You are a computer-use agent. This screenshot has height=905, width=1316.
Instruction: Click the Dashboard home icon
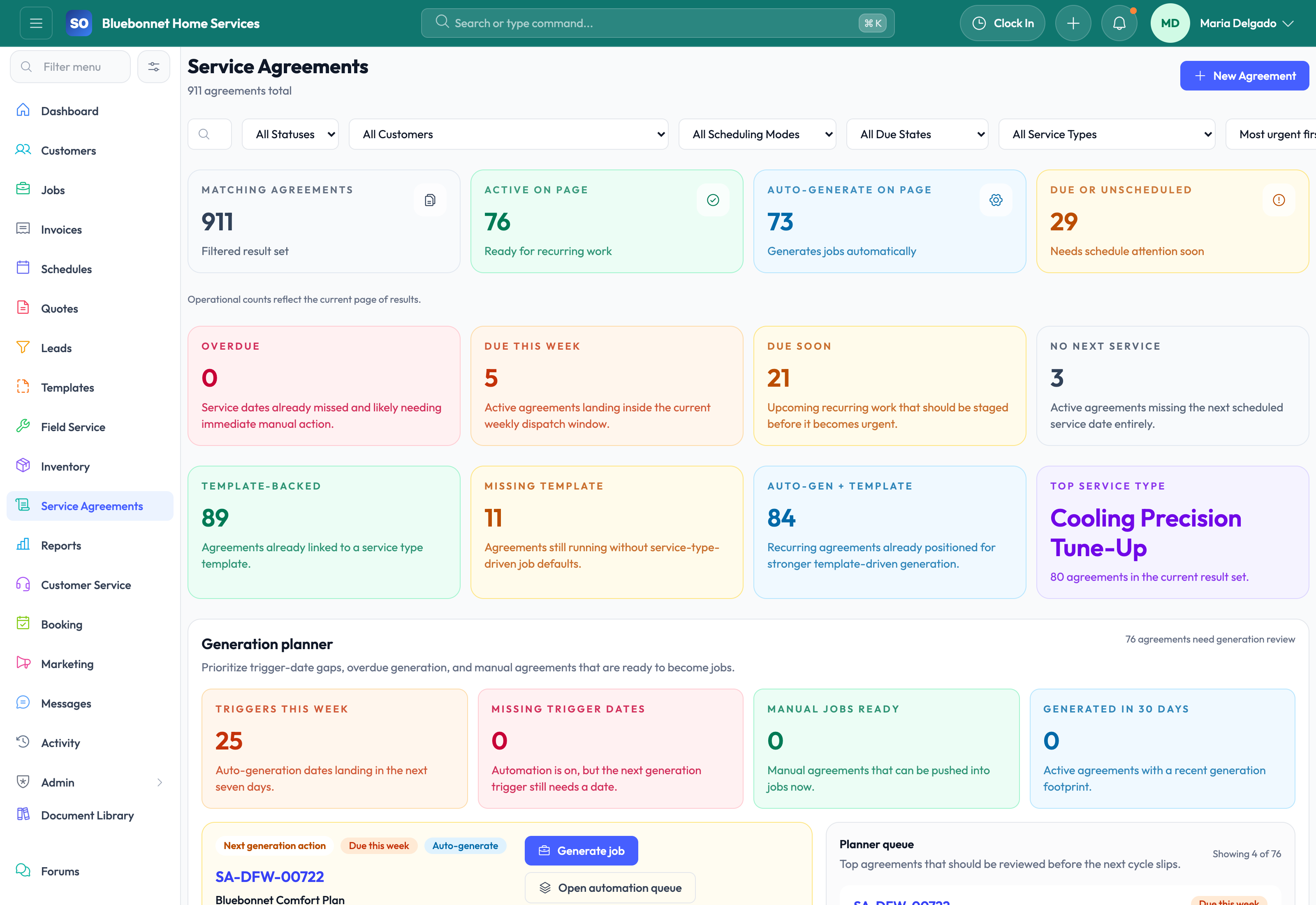23,110
